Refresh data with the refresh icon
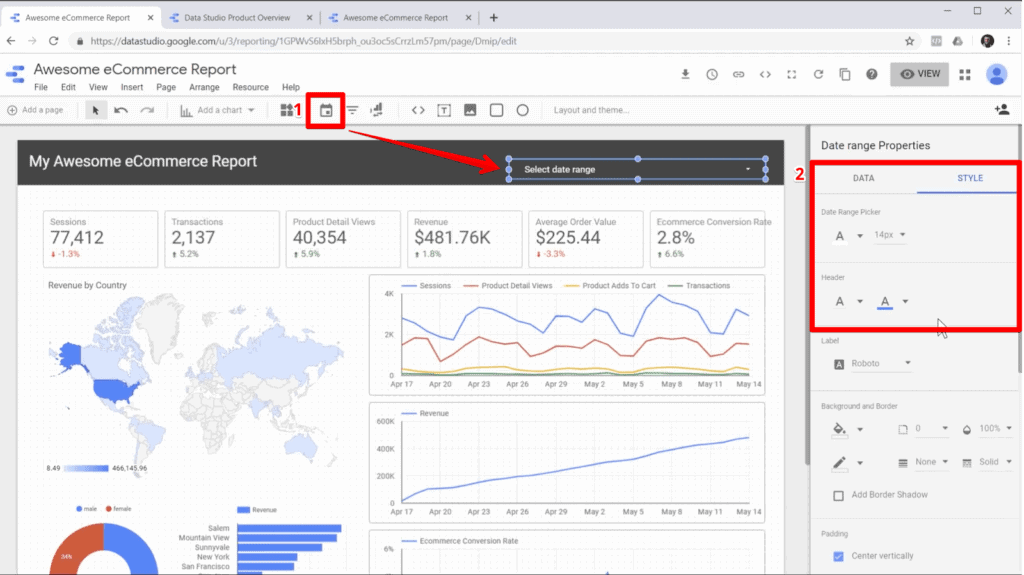The image size is (1024, 575). click(x=818, y=74)
